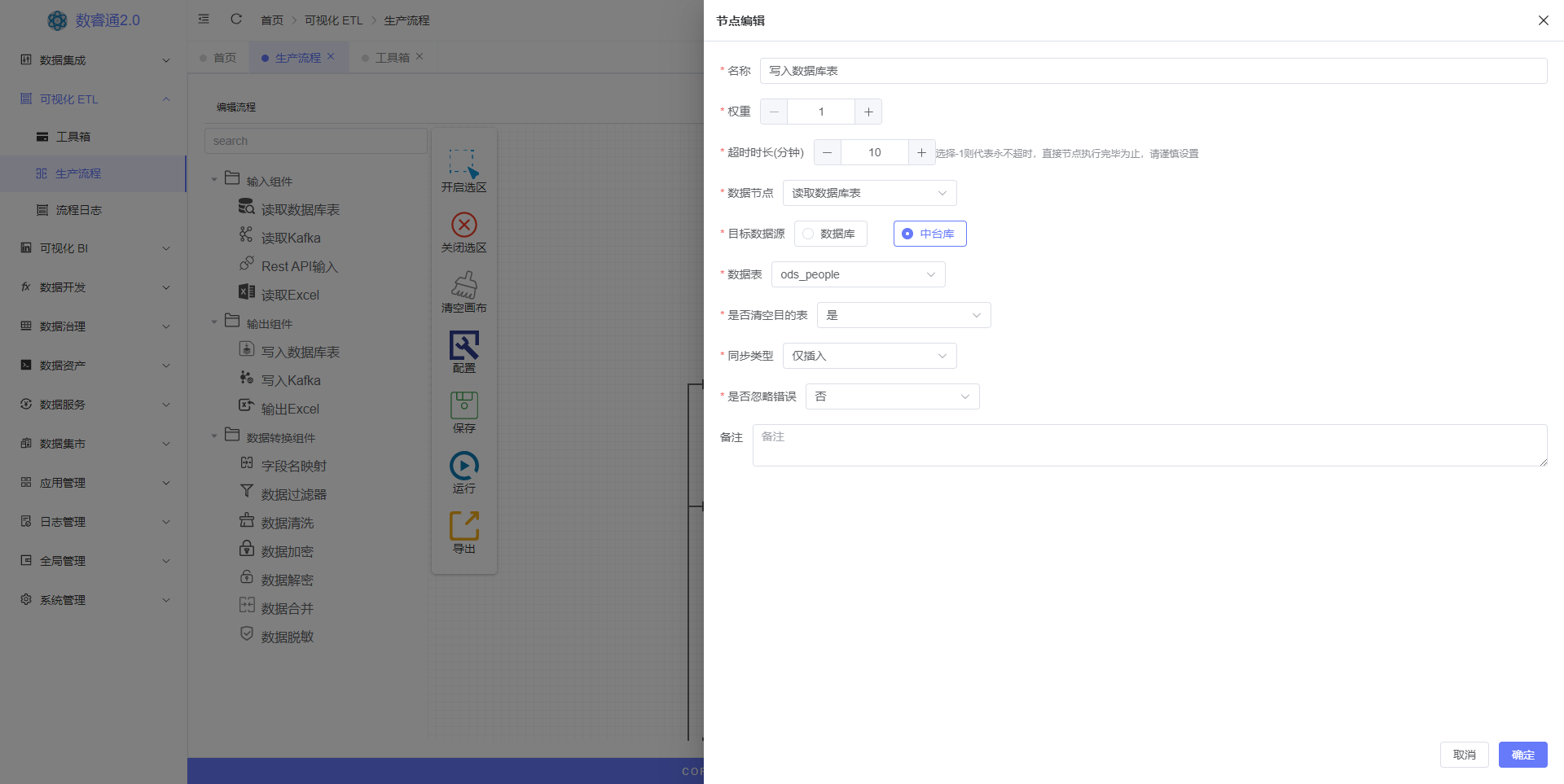Increase the 权重 value with plus
1564x784 pixels.
[868, 112]
